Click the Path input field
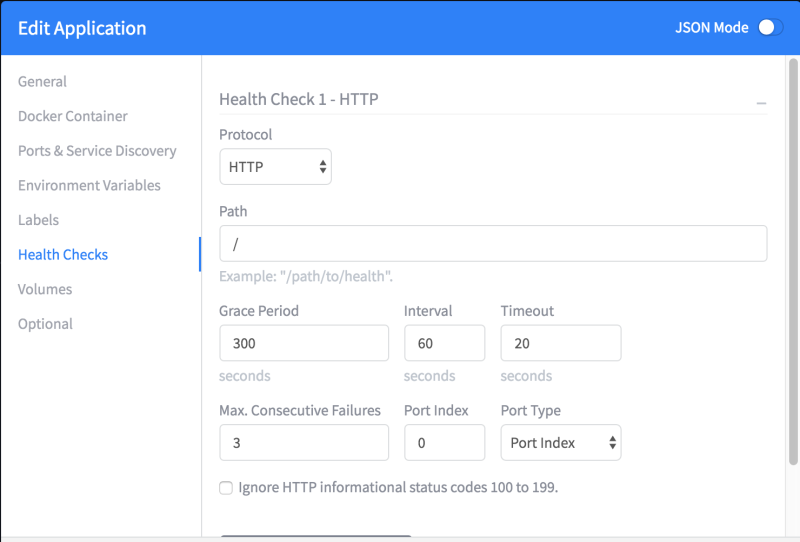The height and width of the screenshot is (542, 800). pyautogui.click(x=493, y=244)
